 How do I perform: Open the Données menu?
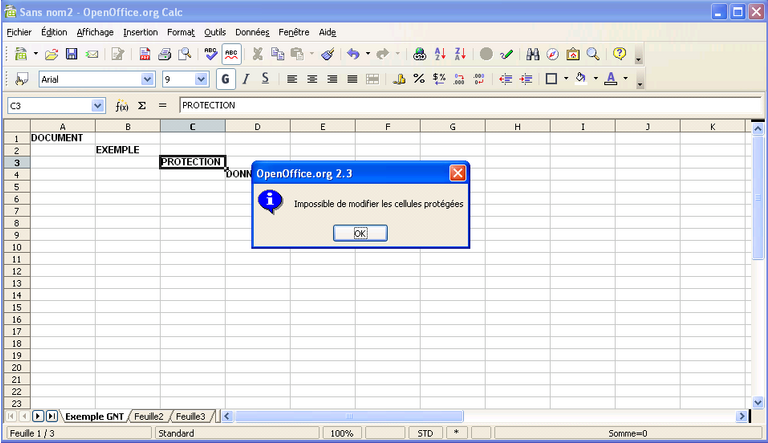pyautogui.click(x=252, y=32)
